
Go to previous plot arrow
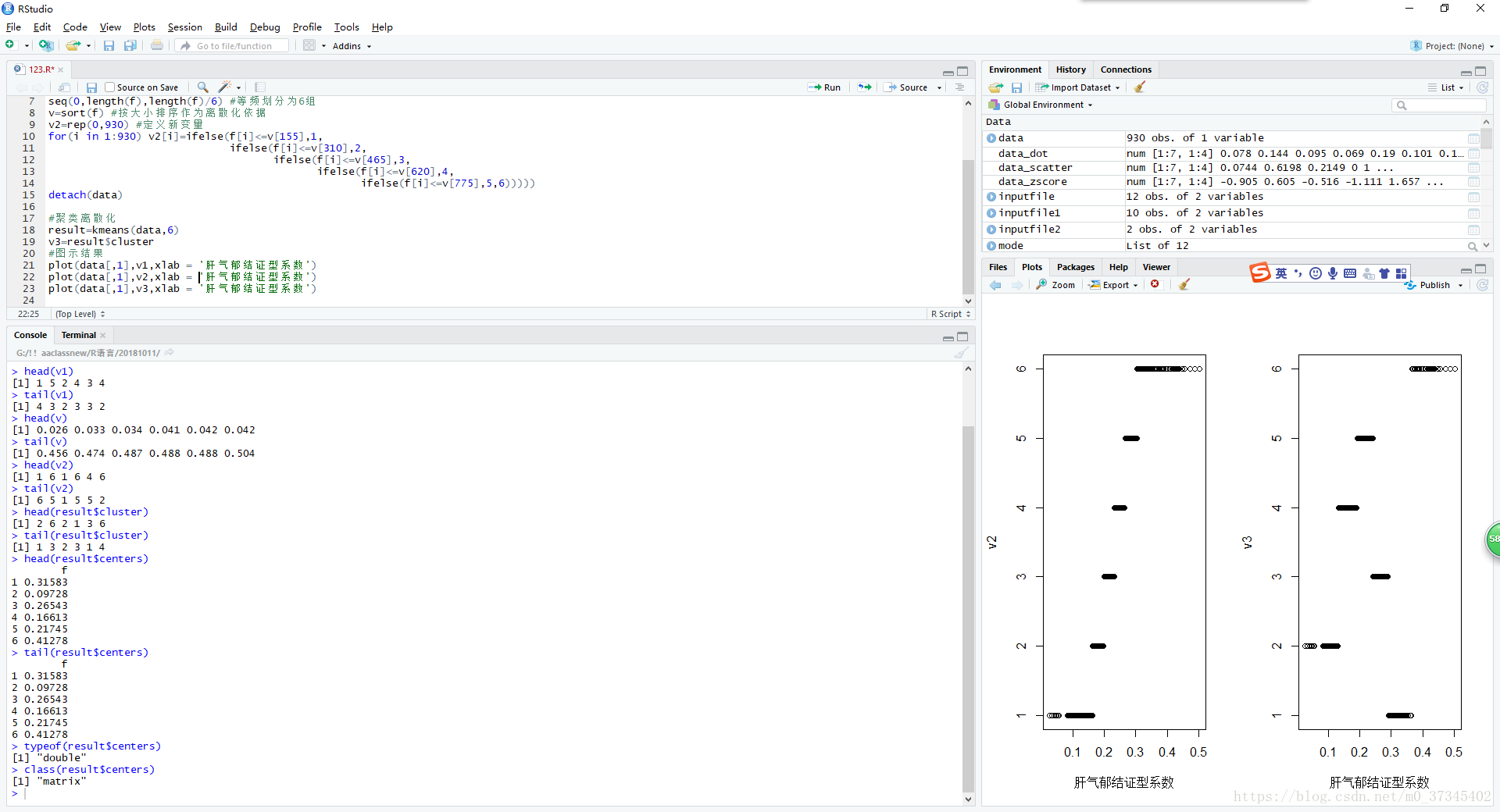point(995,285)
